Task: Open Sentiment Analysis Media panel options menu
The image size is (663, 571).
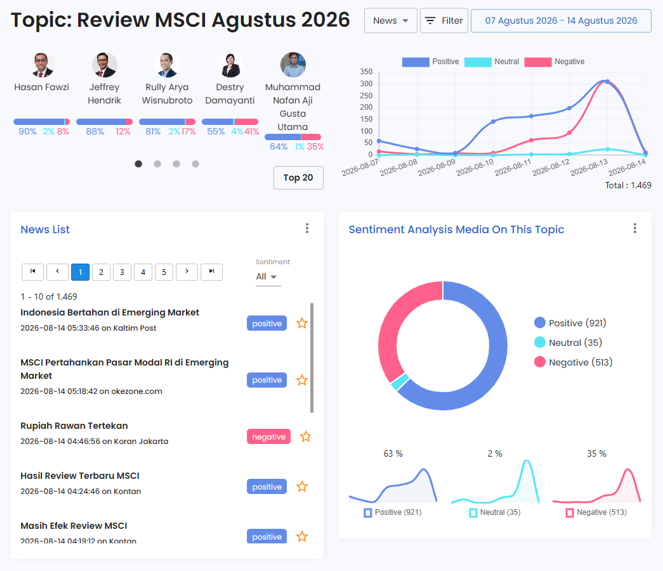Action: (x=634, y=228)
